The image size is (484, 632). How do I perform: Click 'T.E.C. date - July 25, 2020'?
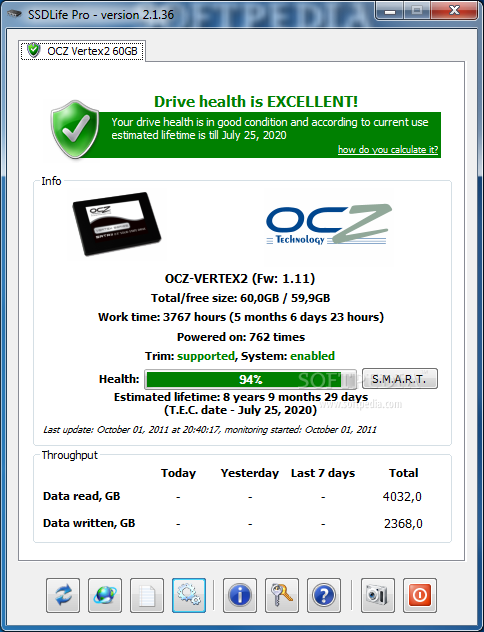[x=241, y=410]
